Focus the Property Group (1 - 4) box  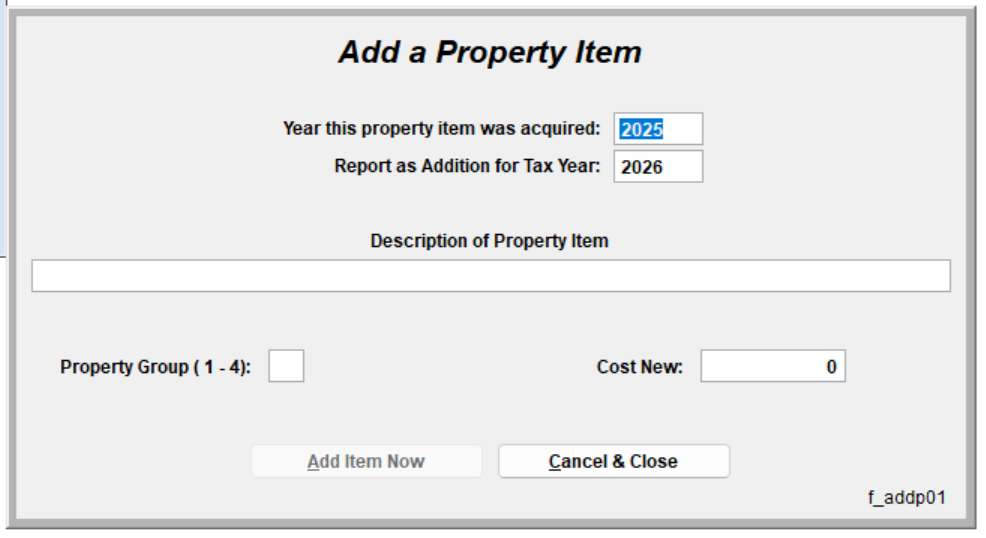click(286, 367)
